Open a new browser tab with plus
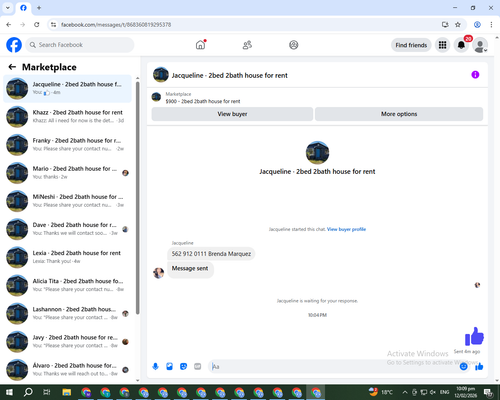 pyautogui.click(x=39, y=8)
